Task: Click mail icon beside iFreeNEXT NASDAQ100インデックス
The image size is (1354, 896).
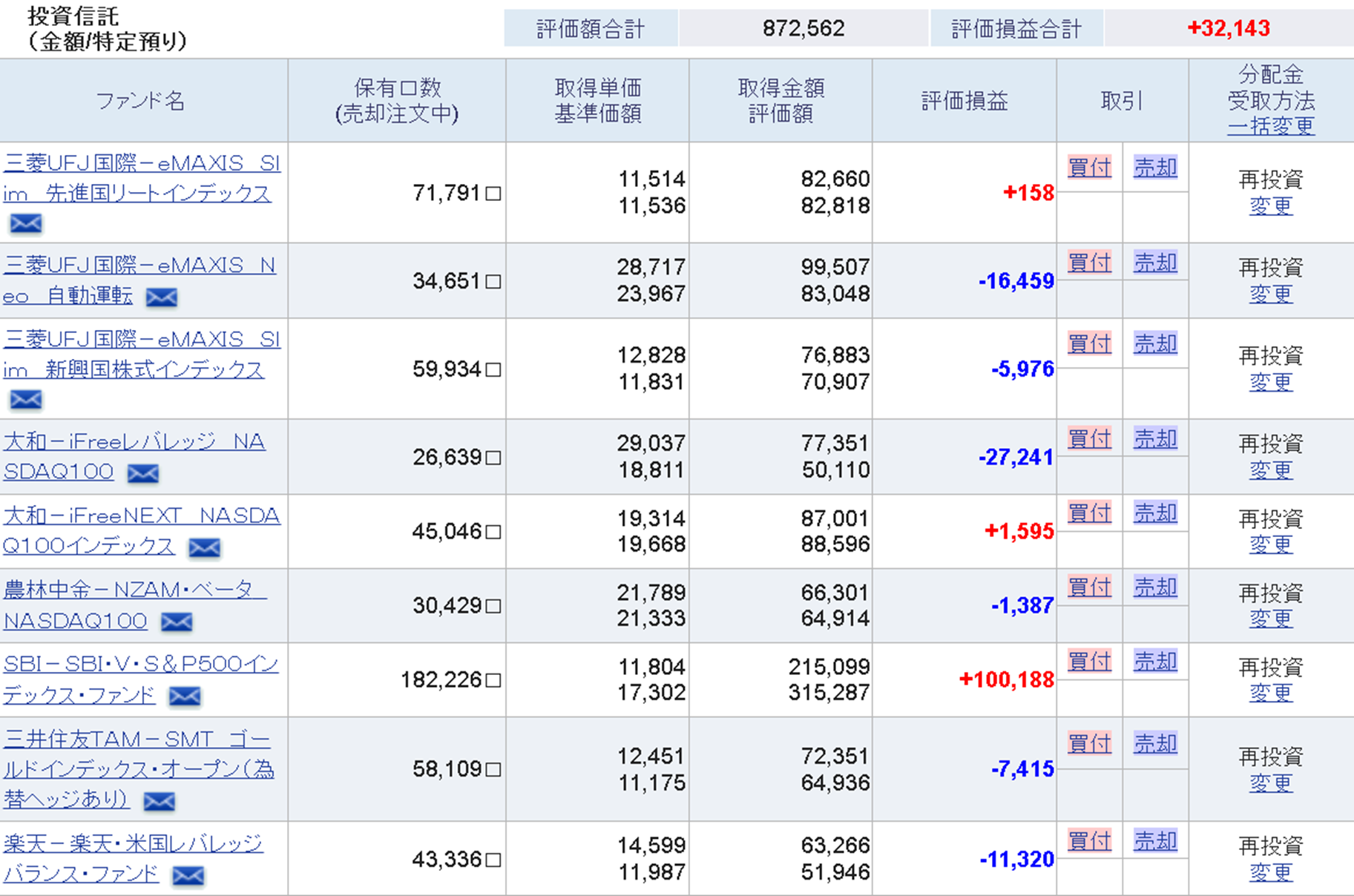Action: click(204, 547)
